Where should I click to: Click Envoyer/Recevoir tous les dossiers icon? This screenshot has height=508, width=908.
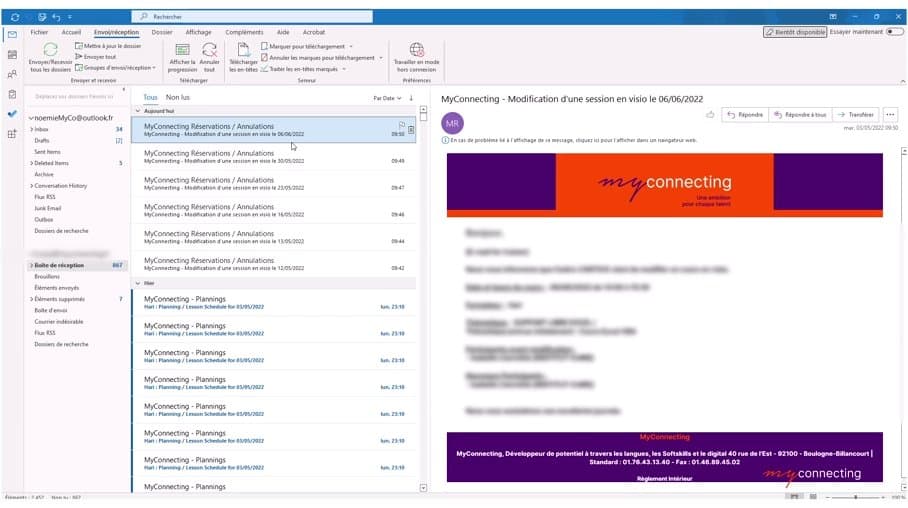(x=50, y=51)
